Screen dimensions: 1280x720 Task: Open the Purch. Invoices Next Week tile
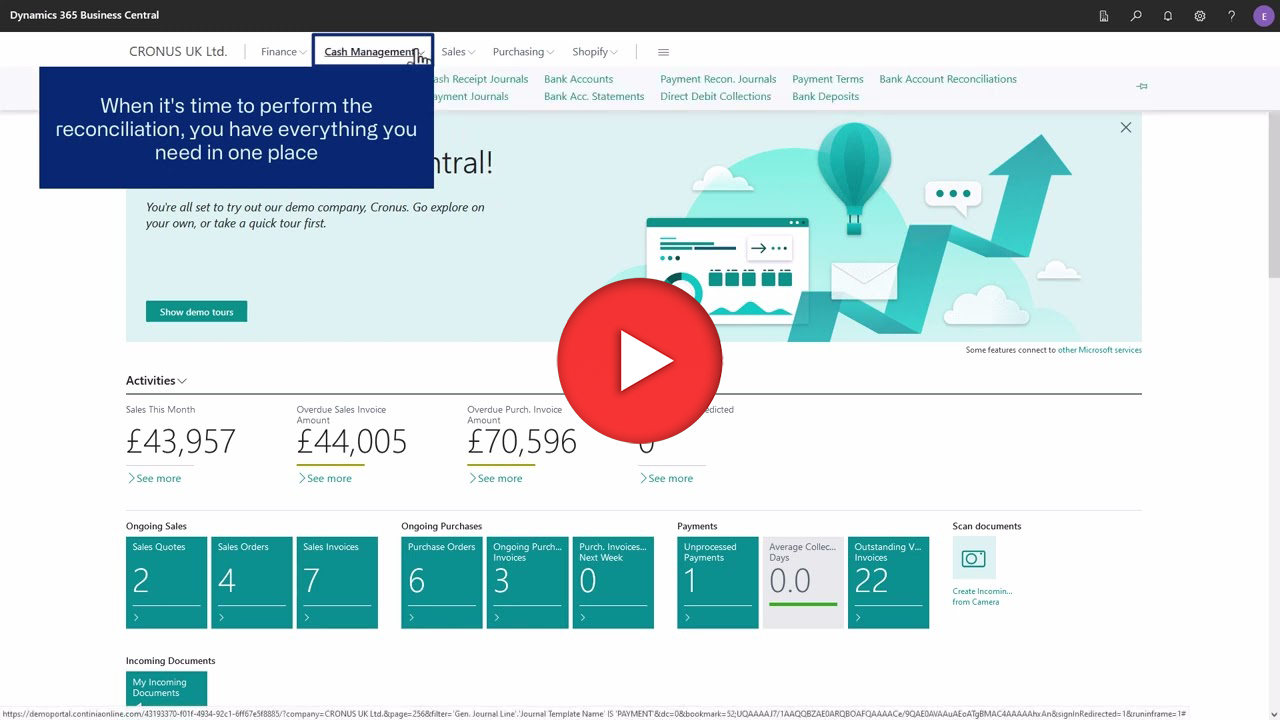613,583
